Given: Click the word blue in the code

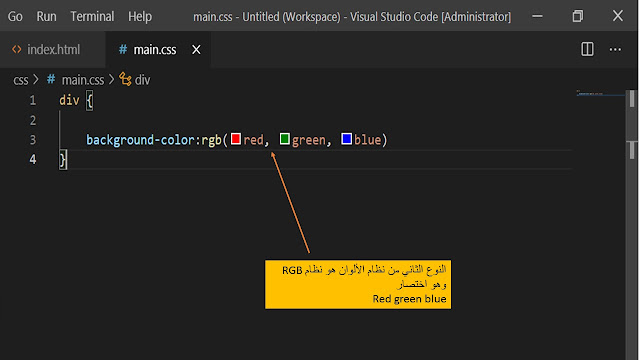Looking at the screenshot, I should (x=367, y=140).
